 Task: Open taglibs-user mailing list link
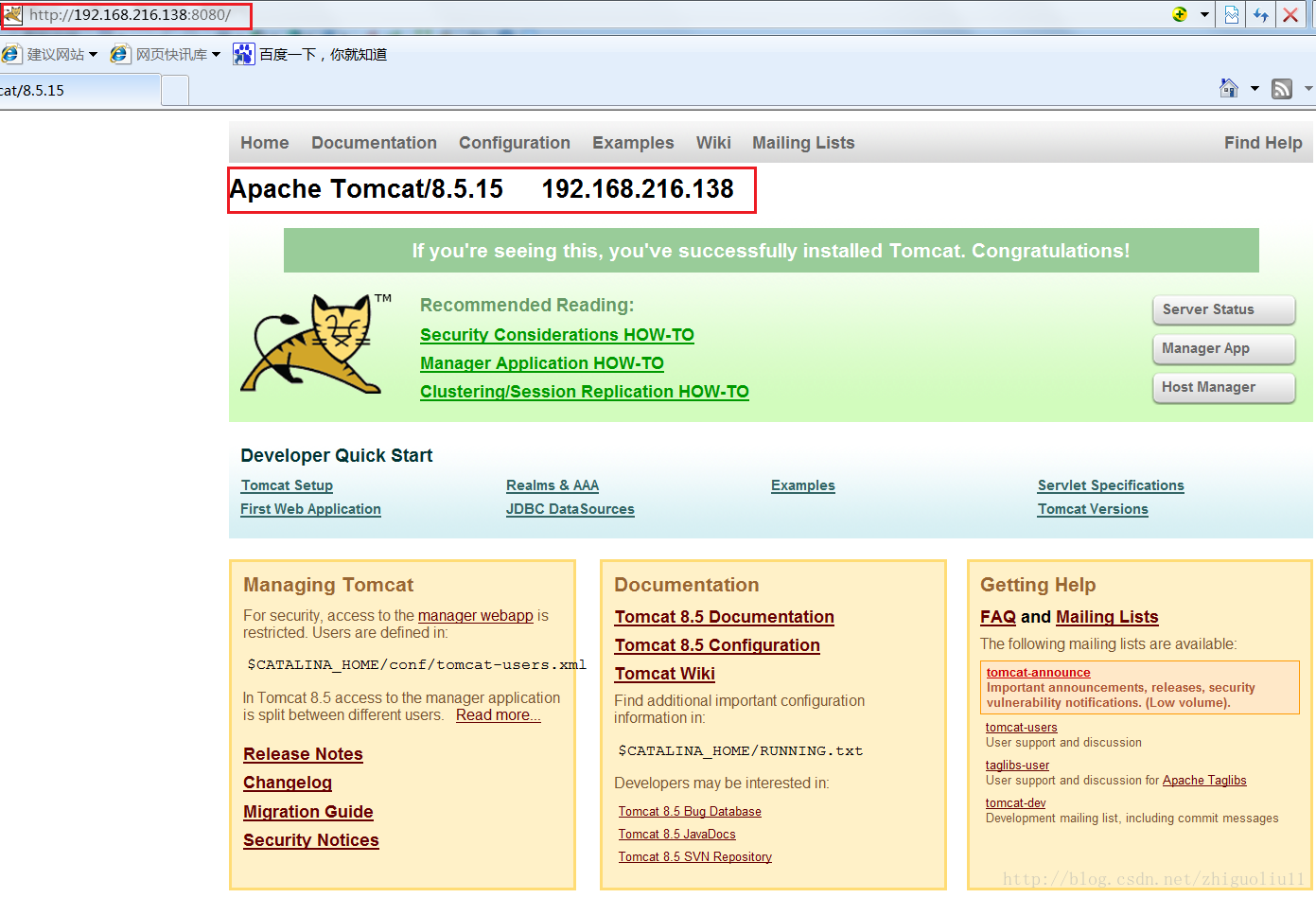pyautogui.click(x=1017, y=766)
